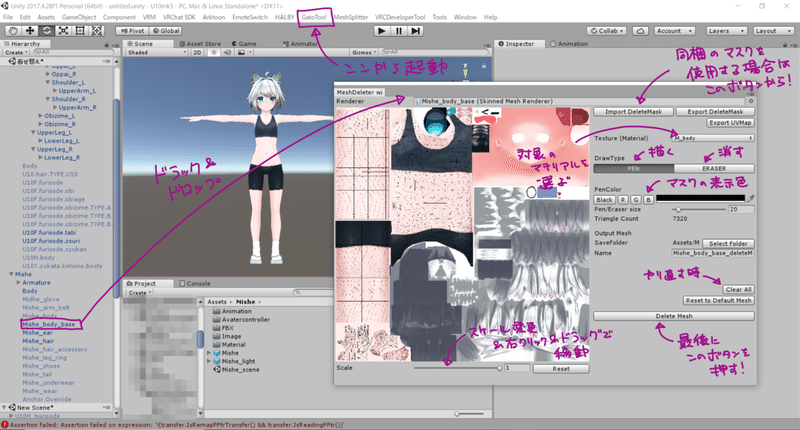Select the Scale tool in toolbar
Viewport: 800px width, 430px height.
63,31
